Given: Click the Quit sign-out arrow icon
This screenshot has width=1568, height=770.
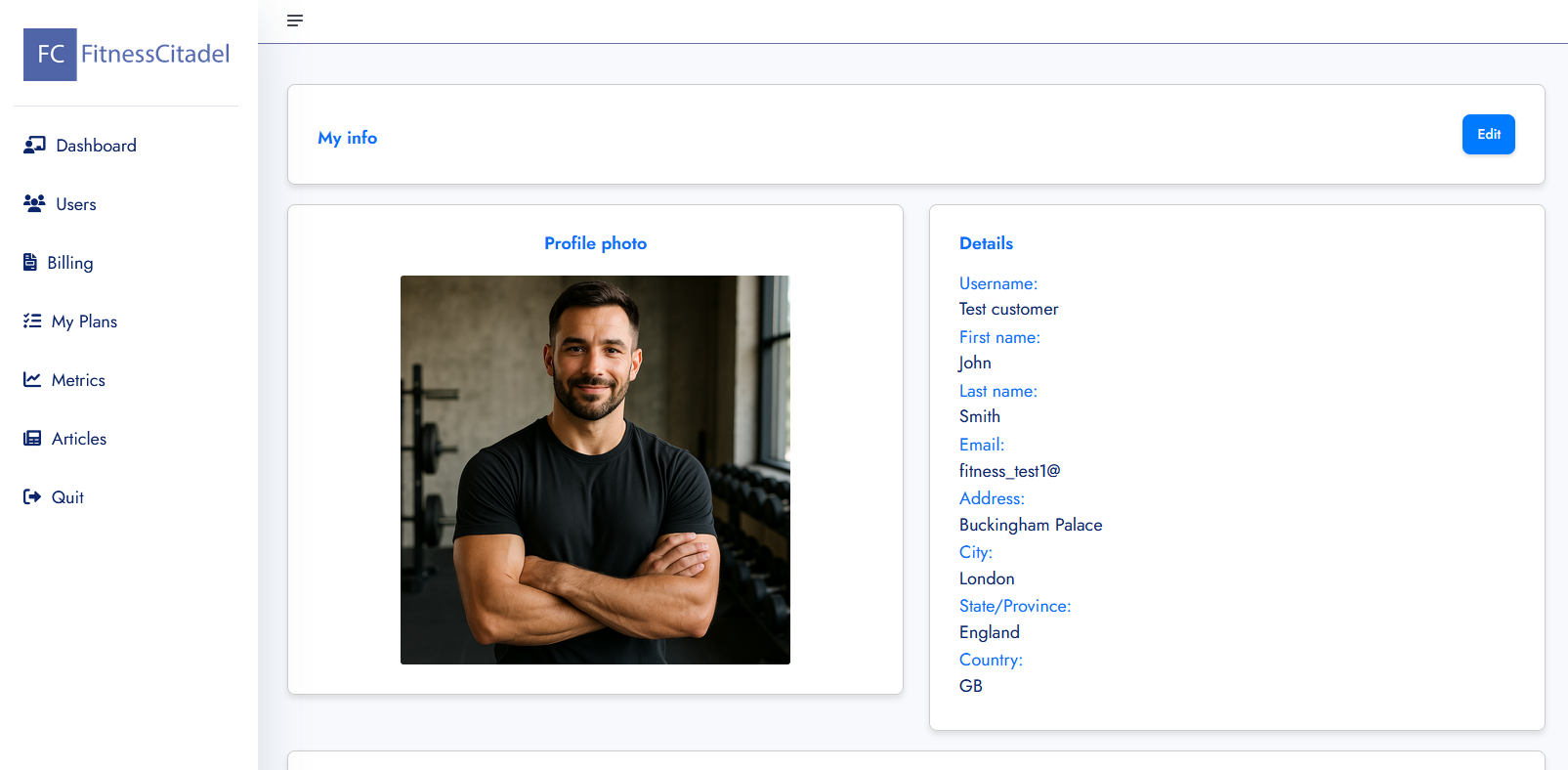Looking at the screenshot, I should tap(32, 496).
